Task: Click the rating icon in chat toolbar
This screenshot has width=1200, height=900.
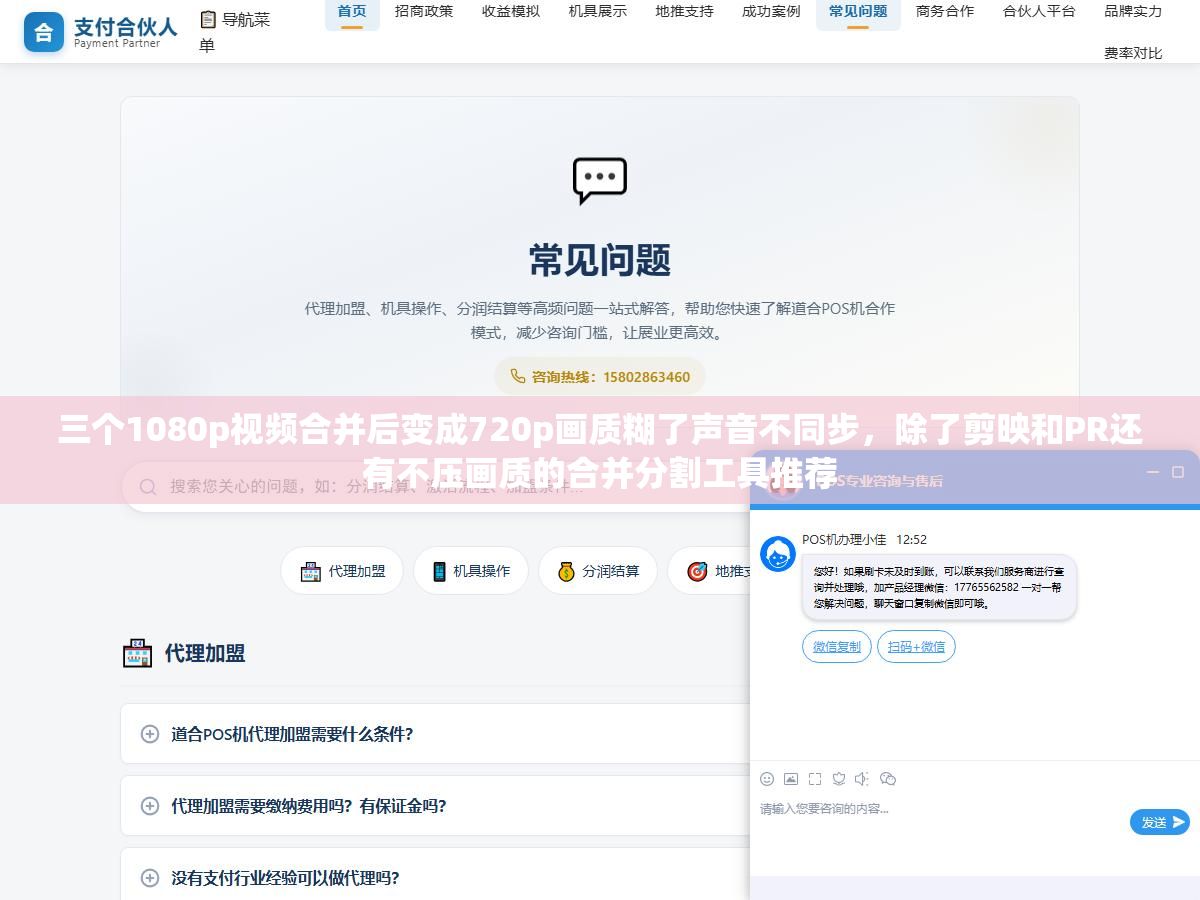Action: point(839,779)
